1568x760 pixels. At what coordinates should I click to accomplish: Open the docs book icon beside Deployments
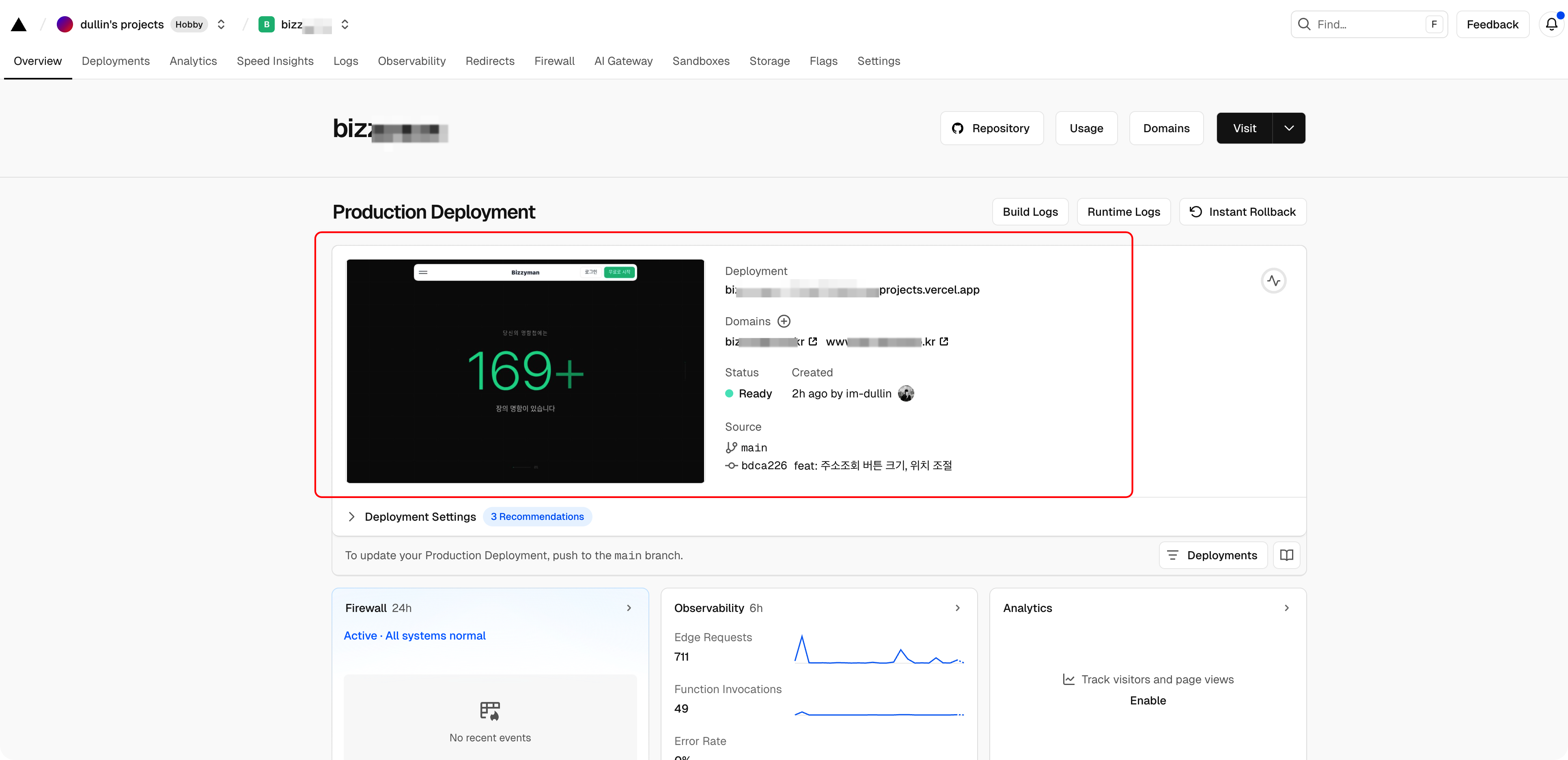coord(1286,555)
